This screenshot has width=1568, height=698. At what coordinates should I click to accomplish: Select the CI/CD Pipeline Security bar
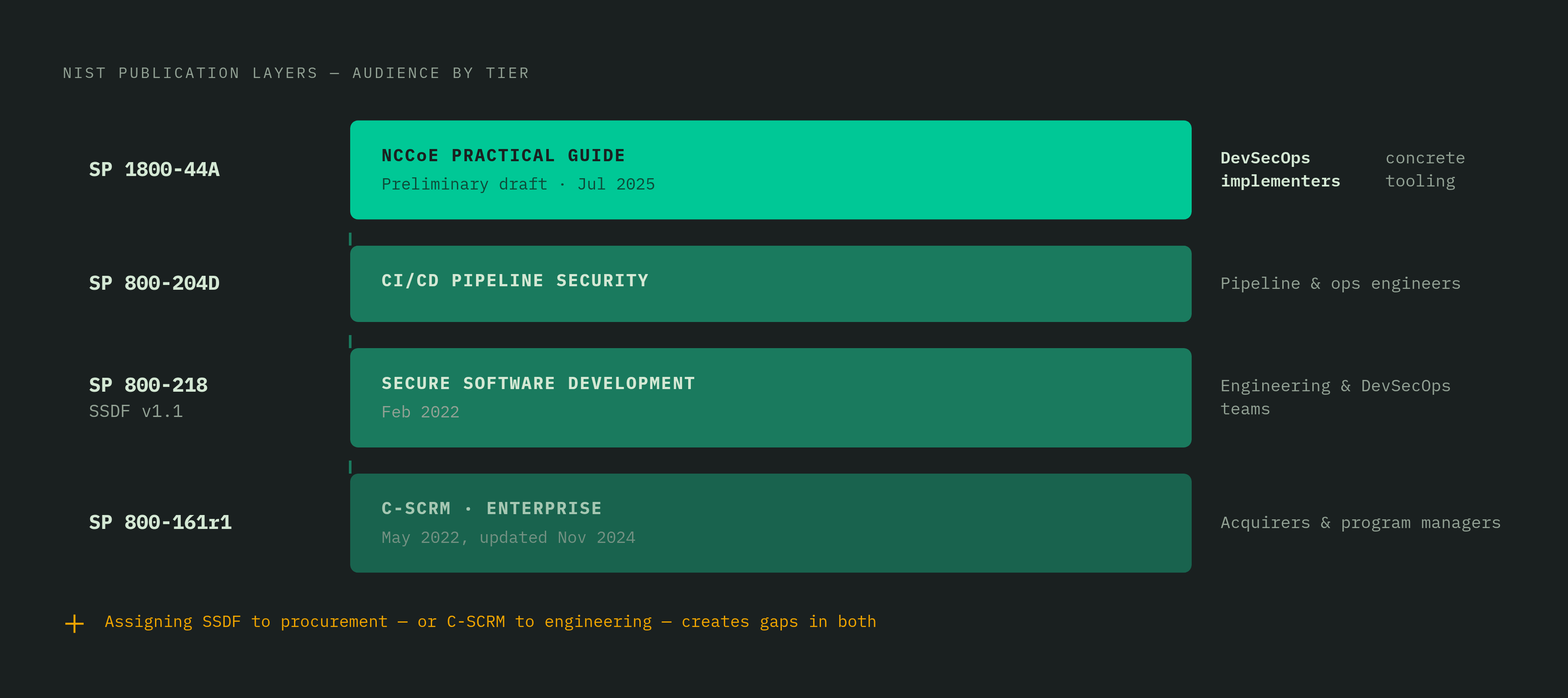(x=770, y=284)
